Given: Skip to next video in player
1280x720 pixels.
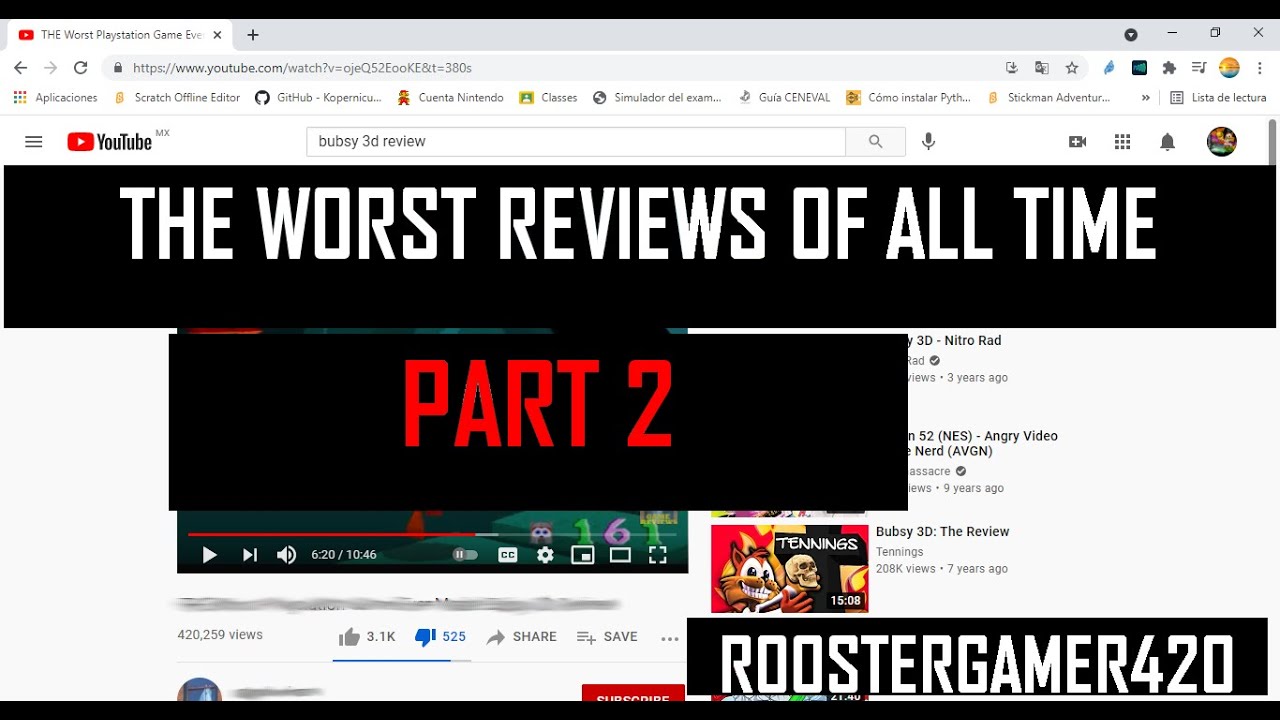Looking at the screenshot, I should 250,555.
